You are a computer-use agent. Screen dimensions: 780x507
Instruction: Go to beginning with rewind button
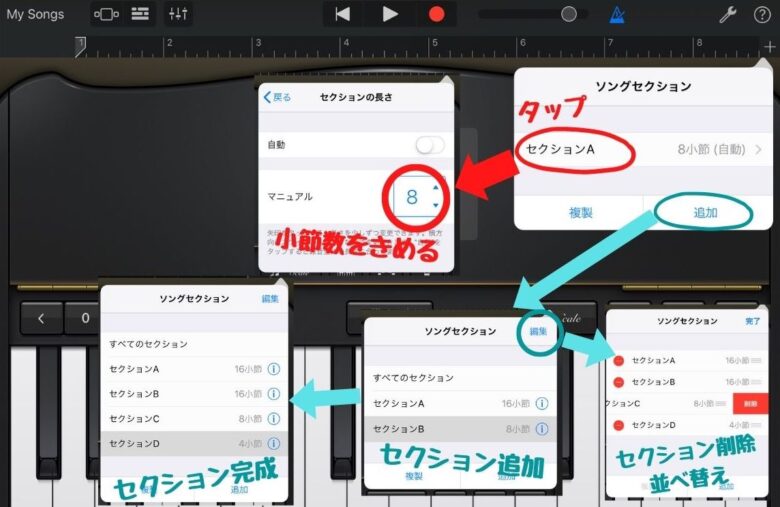point(343,14)
